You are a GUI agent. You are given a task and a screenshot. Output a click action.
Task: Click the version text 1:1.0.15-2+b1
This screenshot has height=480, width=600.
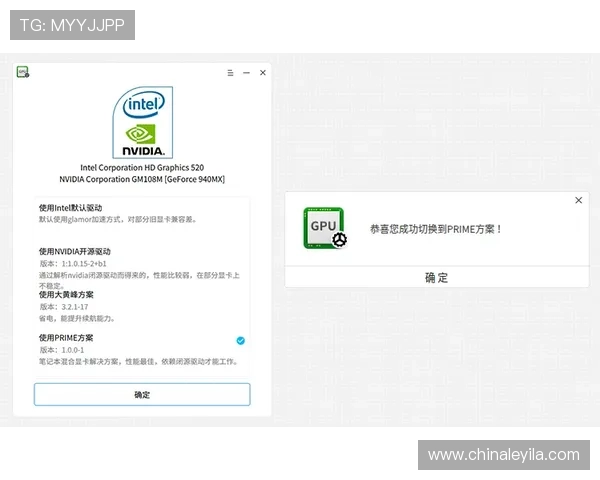pyautogui.click(x=84, y=263)
